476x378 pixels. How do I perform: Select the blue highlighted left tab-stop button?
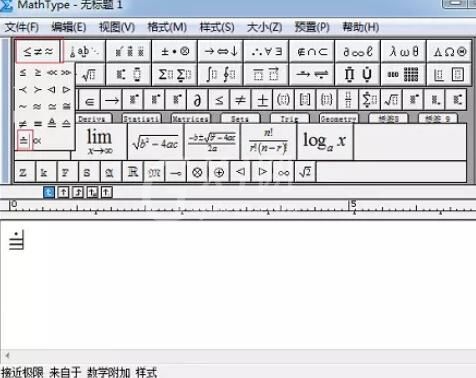click(x=49, y=192)
